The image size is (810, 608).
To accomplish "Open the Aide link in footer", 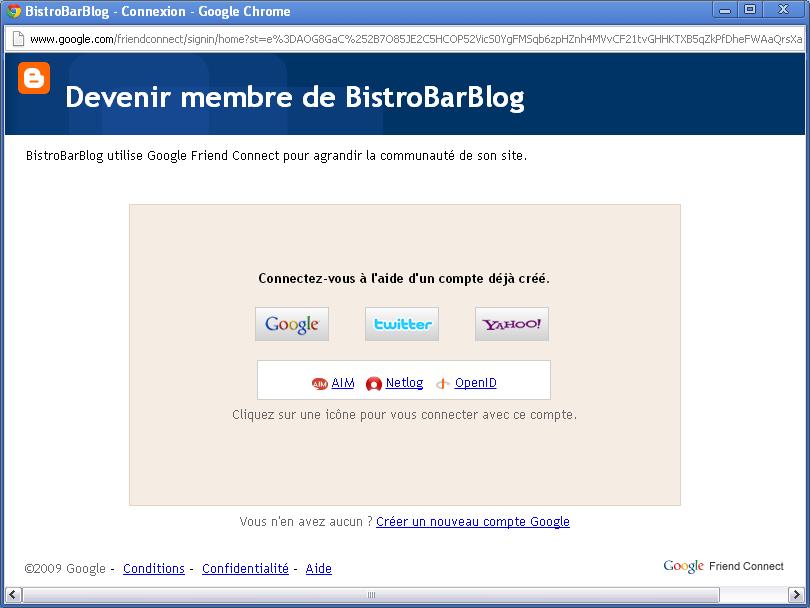I will point(319,569).
